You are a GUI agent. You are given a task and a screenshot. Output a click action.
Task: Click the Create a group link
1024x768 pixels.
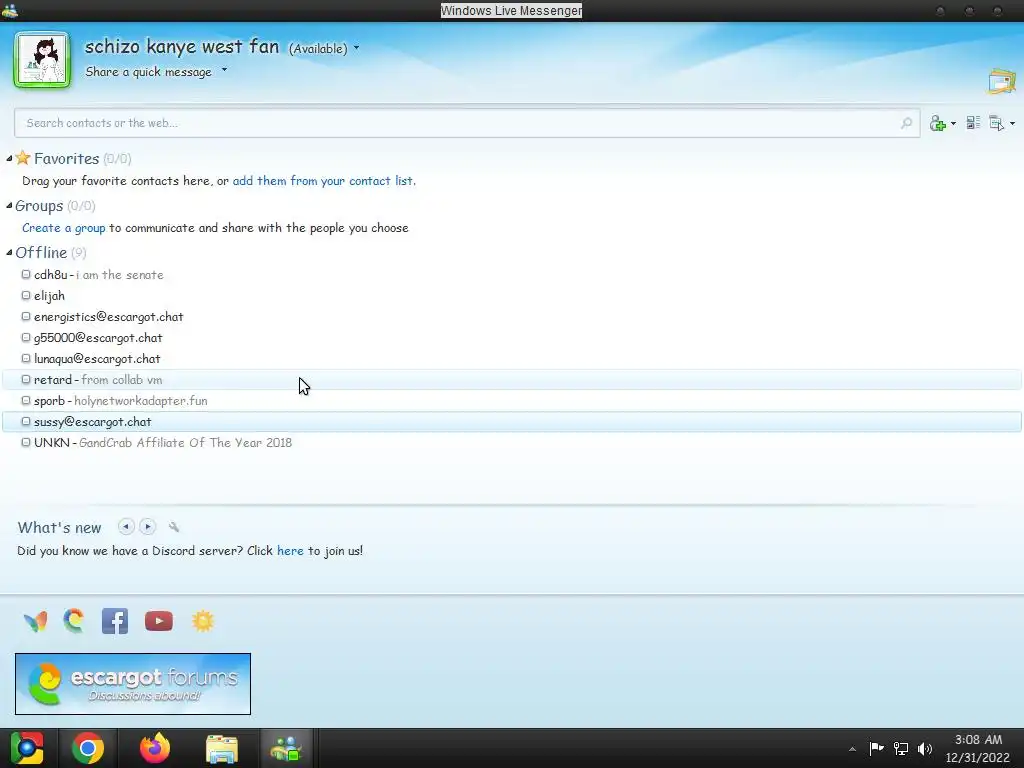[63, 228]
